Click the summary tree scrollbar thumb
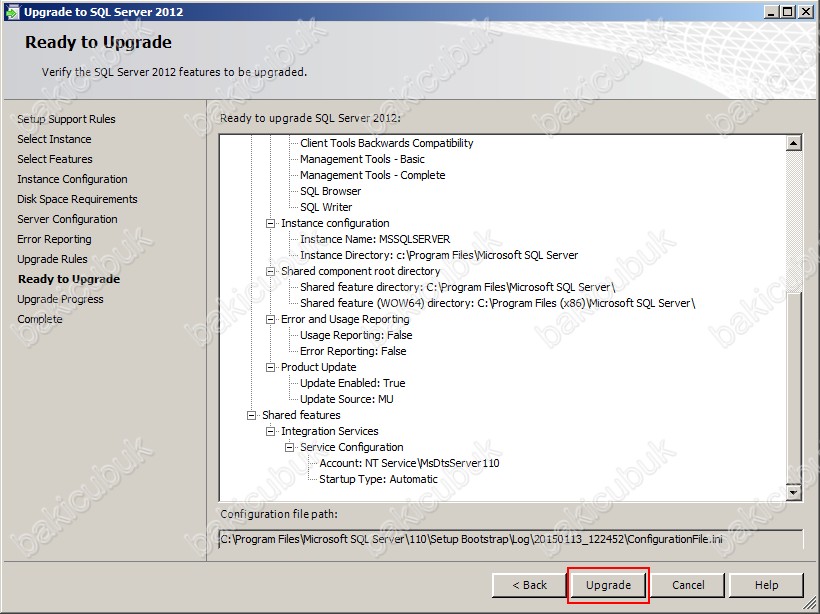Viewport: 820px width, 614px height. pos(794,388)
